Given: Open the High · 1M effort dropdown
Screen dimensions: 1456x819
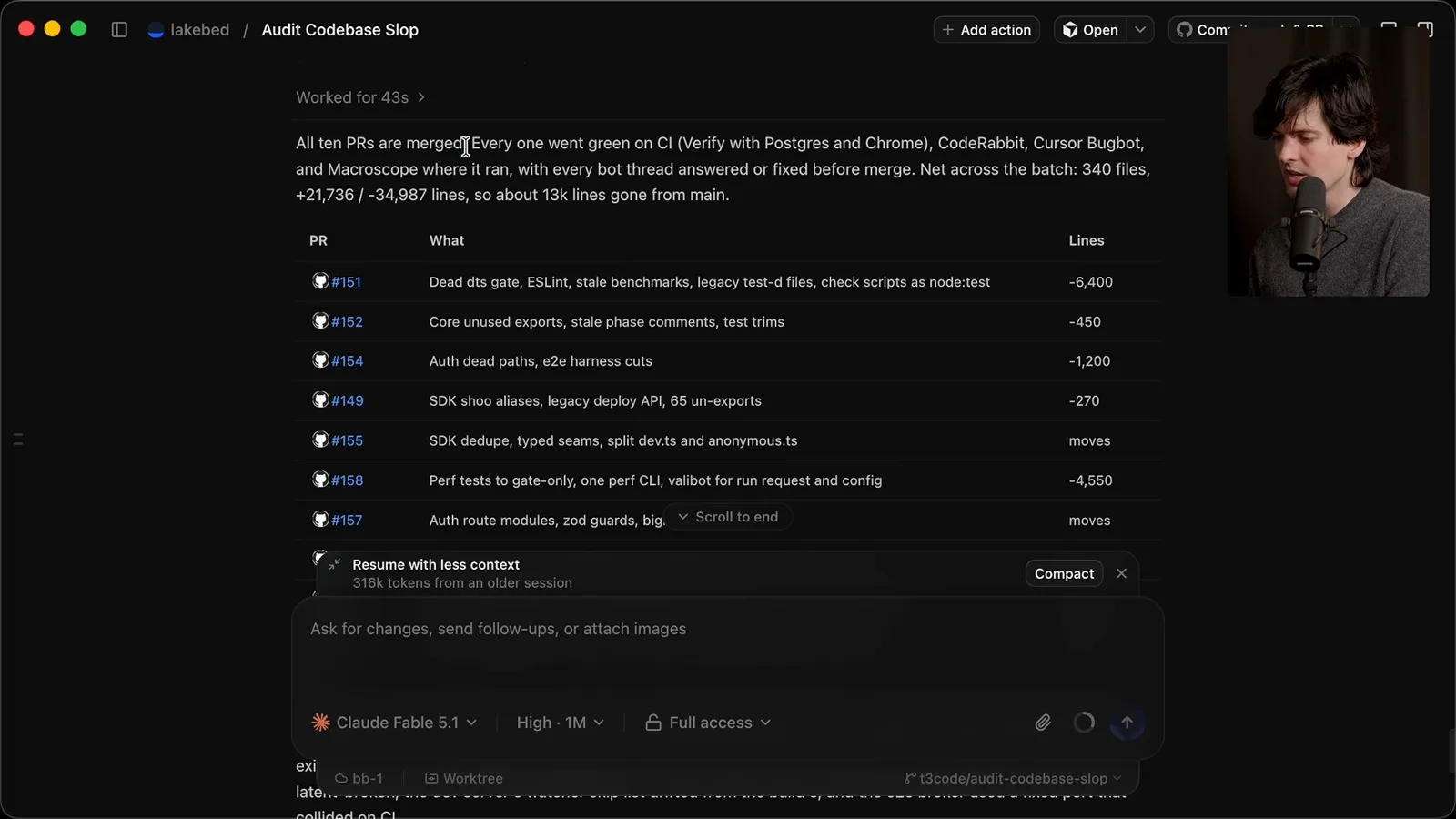Looking at the screenshot, I should click(560, 723).
